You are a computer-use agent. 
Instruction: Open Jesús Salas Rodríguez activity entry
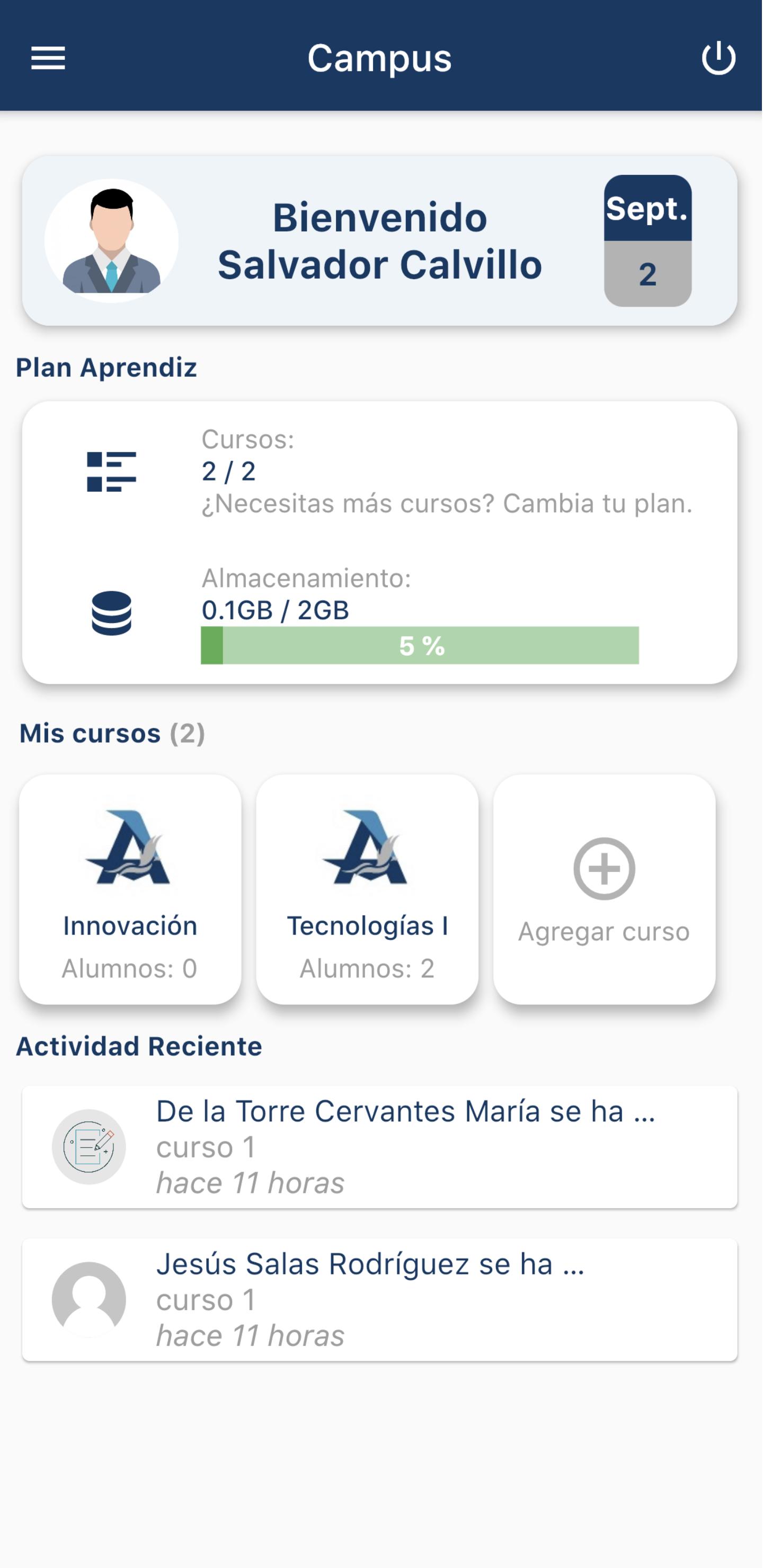tap(380, 1300)
